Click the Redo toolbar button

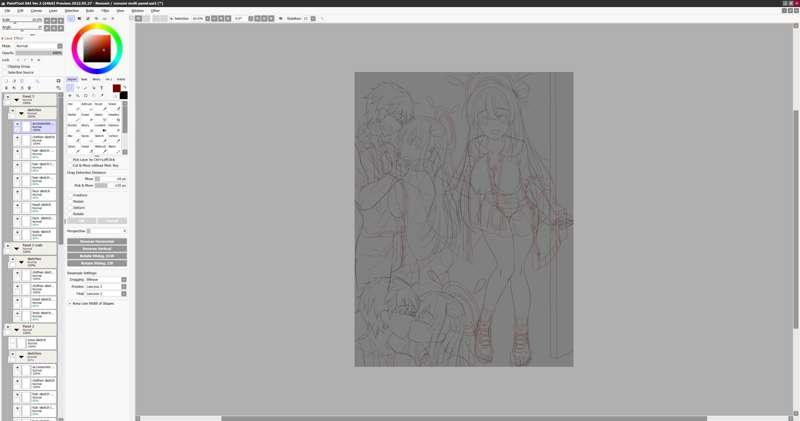pyautogui.click(x=146, y=18)
